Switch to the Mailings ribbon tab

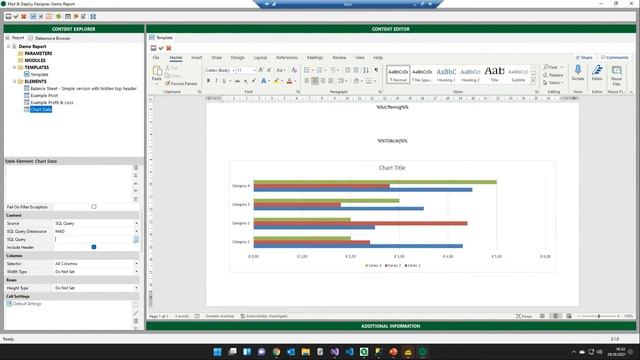(315, 58)
